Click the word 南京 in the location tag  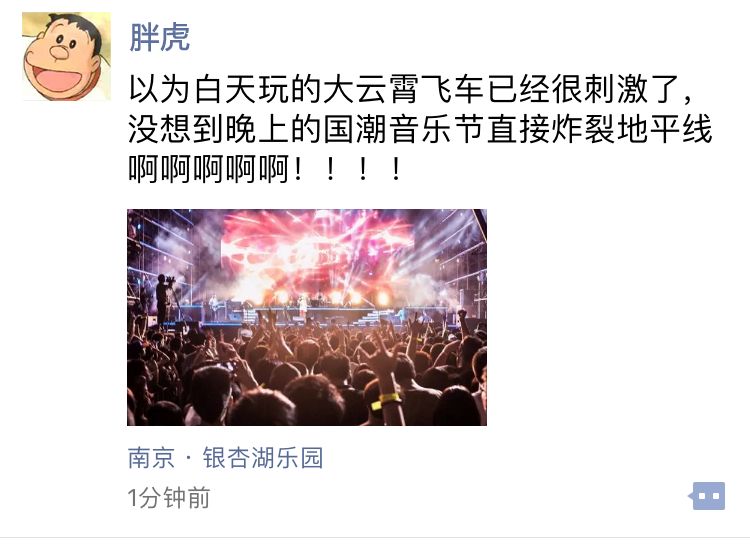pyautogui.click(x=151, y=458)
